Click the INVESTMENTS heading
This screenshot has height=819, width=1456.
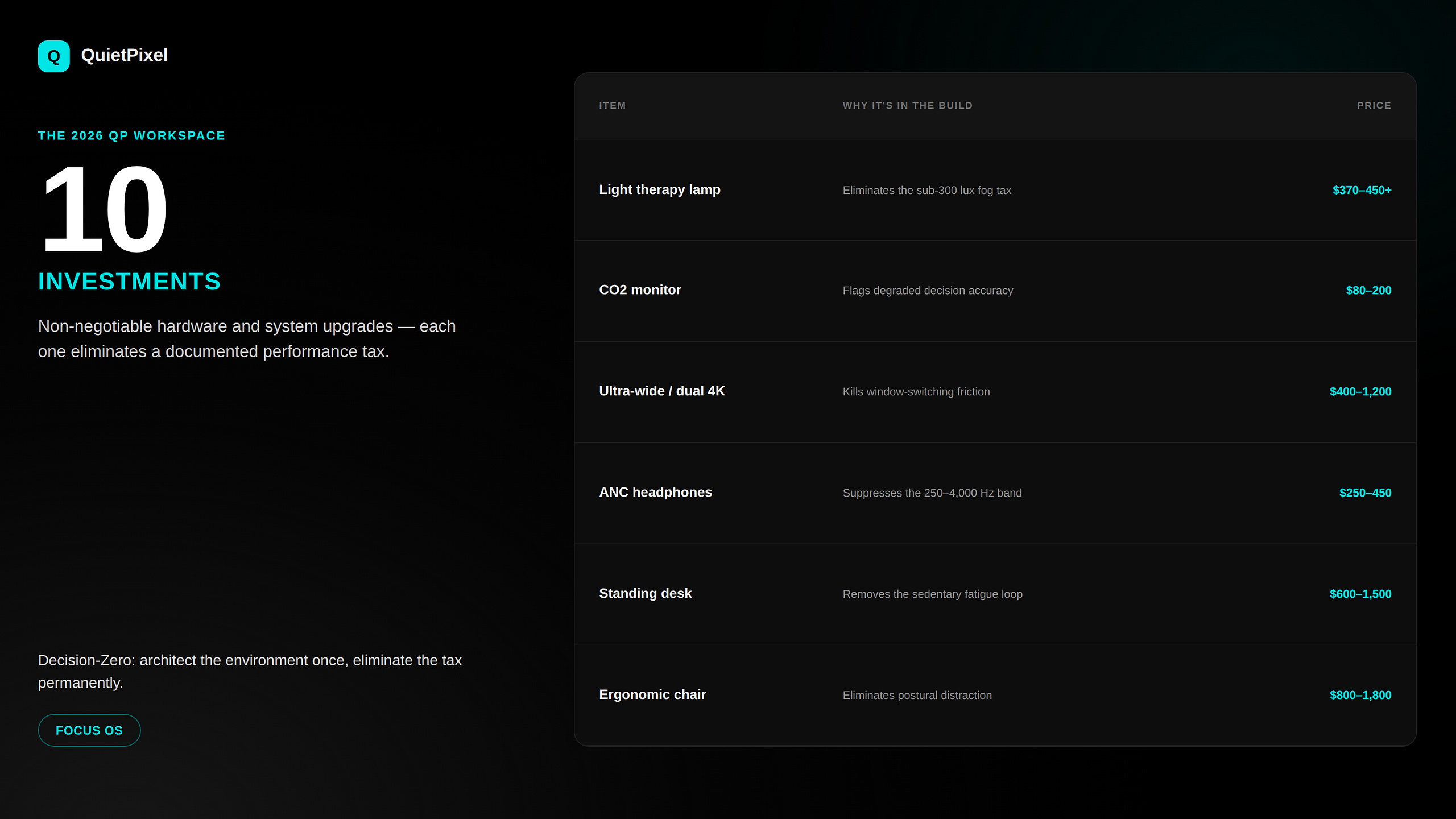[x=129, y=282]
